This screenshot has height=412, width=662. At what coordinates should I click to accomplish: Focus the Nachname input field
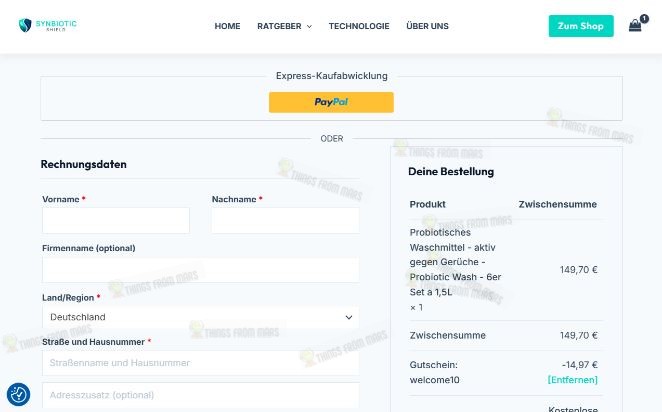click(285, 220)
